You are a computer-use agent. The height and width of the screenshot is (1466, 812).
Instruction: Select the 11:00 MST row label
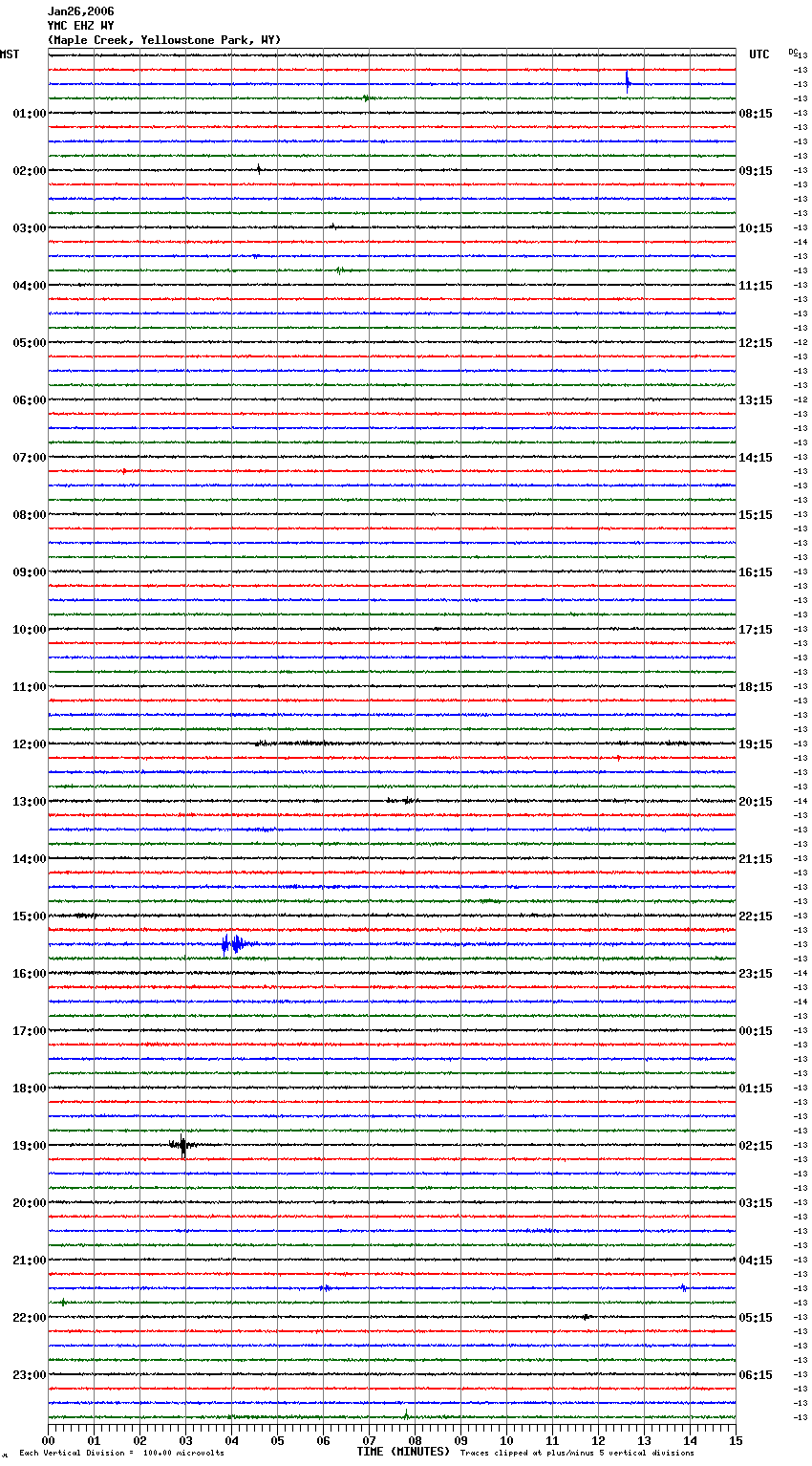tap(29, 687)
